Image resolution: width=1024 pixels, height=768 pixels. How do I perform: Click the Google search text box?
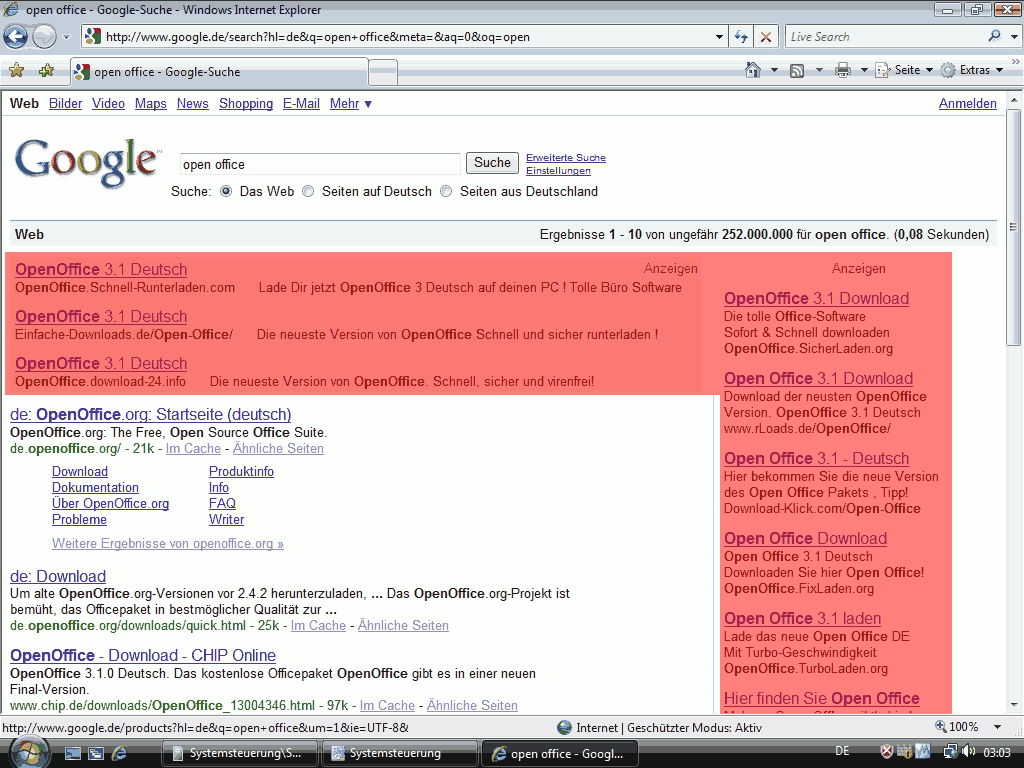[320, 164]
